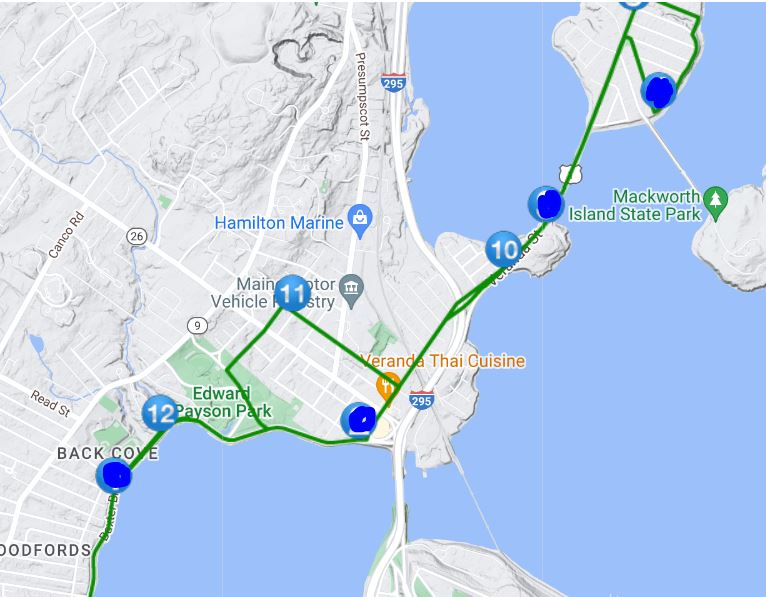766x597 pixels.
Task: Click the Mackworth Island State Park tree pin
Action: (x=716, y=204)
